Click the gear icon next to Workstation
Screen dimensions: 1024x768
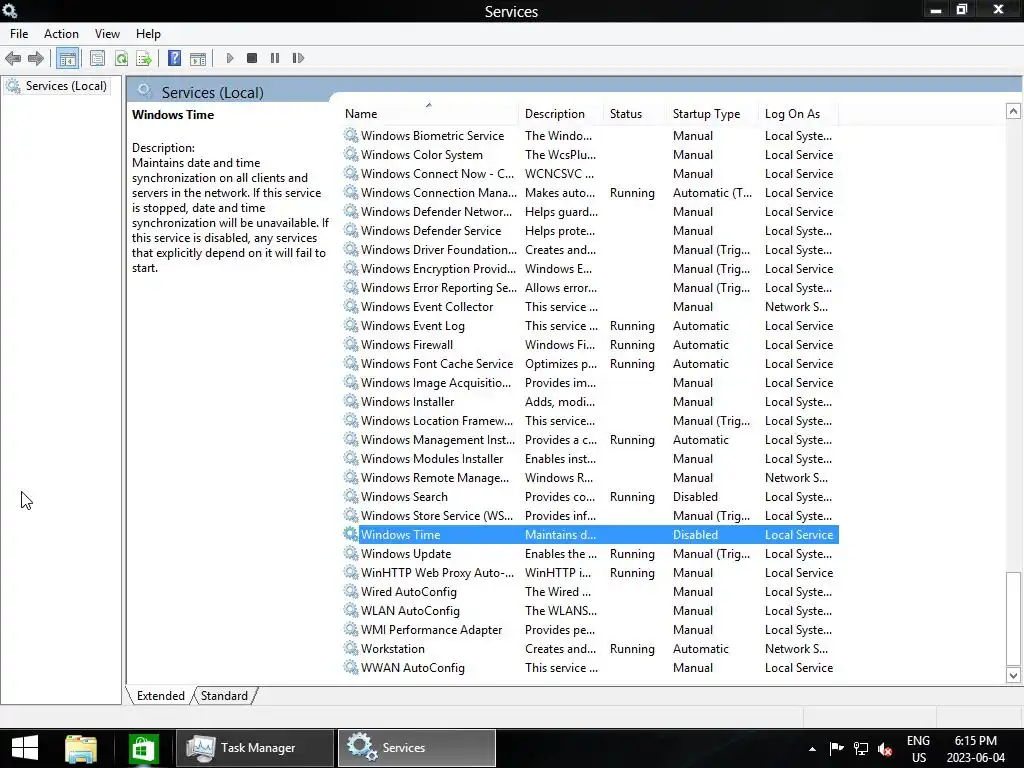click(x=351, y=648)
